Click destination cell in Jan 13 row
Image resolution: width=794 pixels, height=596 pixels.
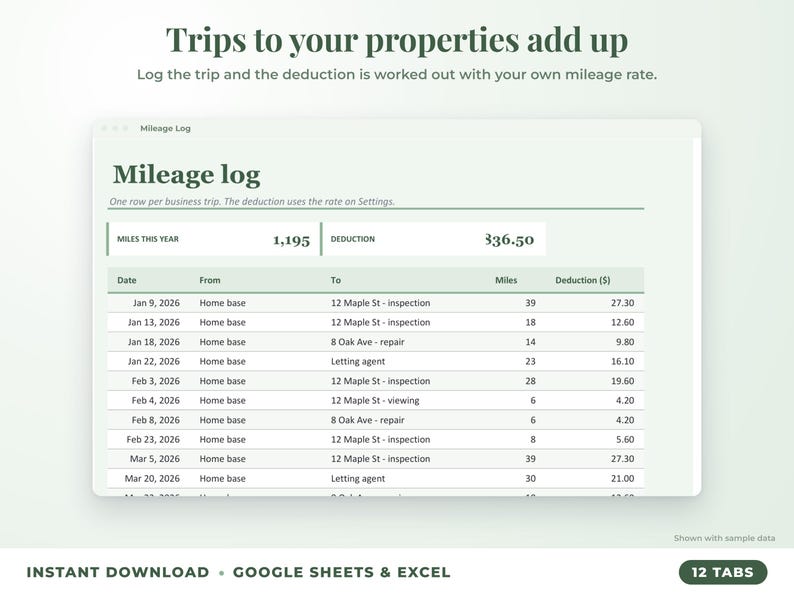(380, 322)
